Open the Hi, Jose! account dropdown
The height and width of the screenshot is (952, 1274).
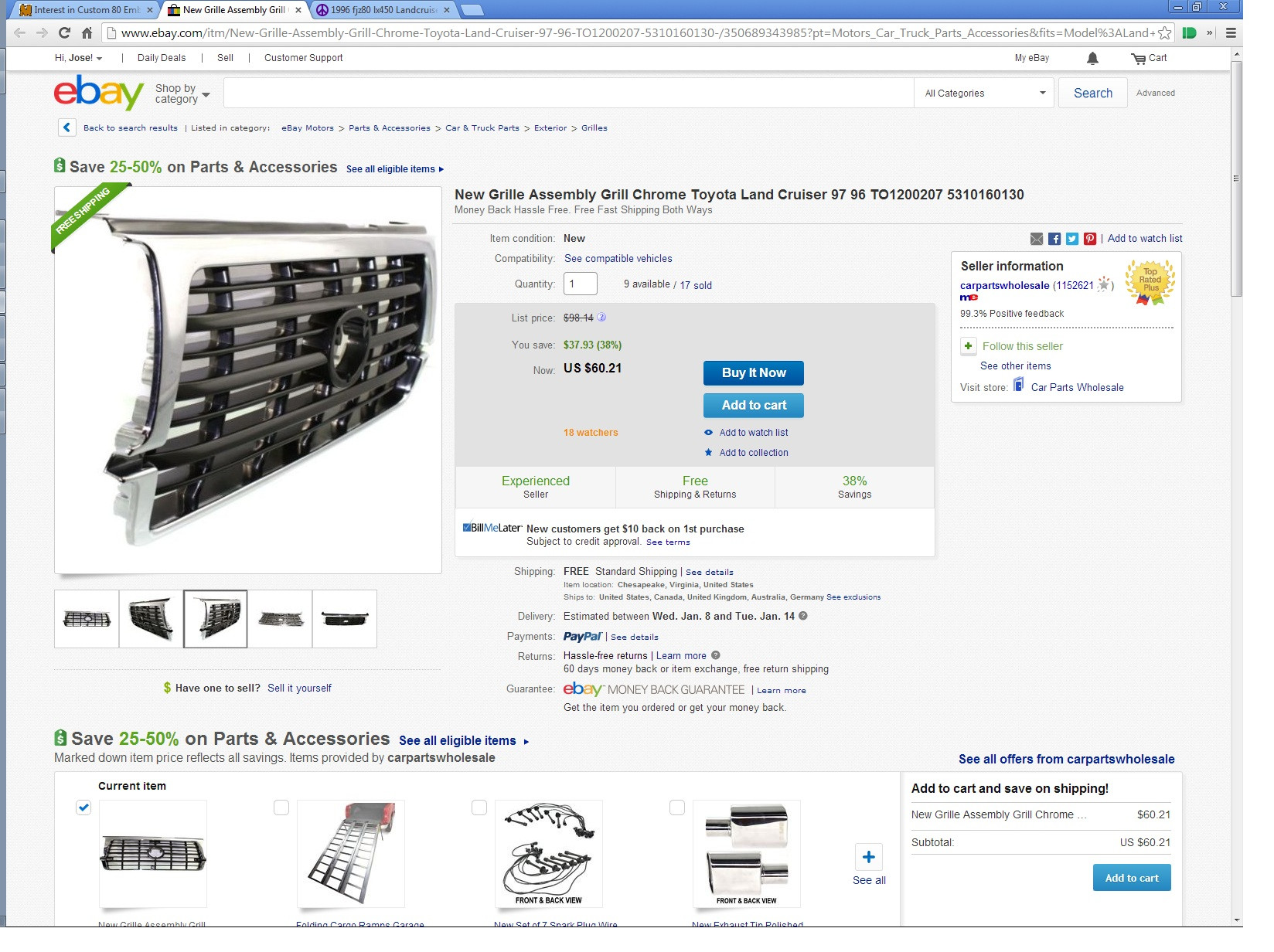[x=78, y=58]
